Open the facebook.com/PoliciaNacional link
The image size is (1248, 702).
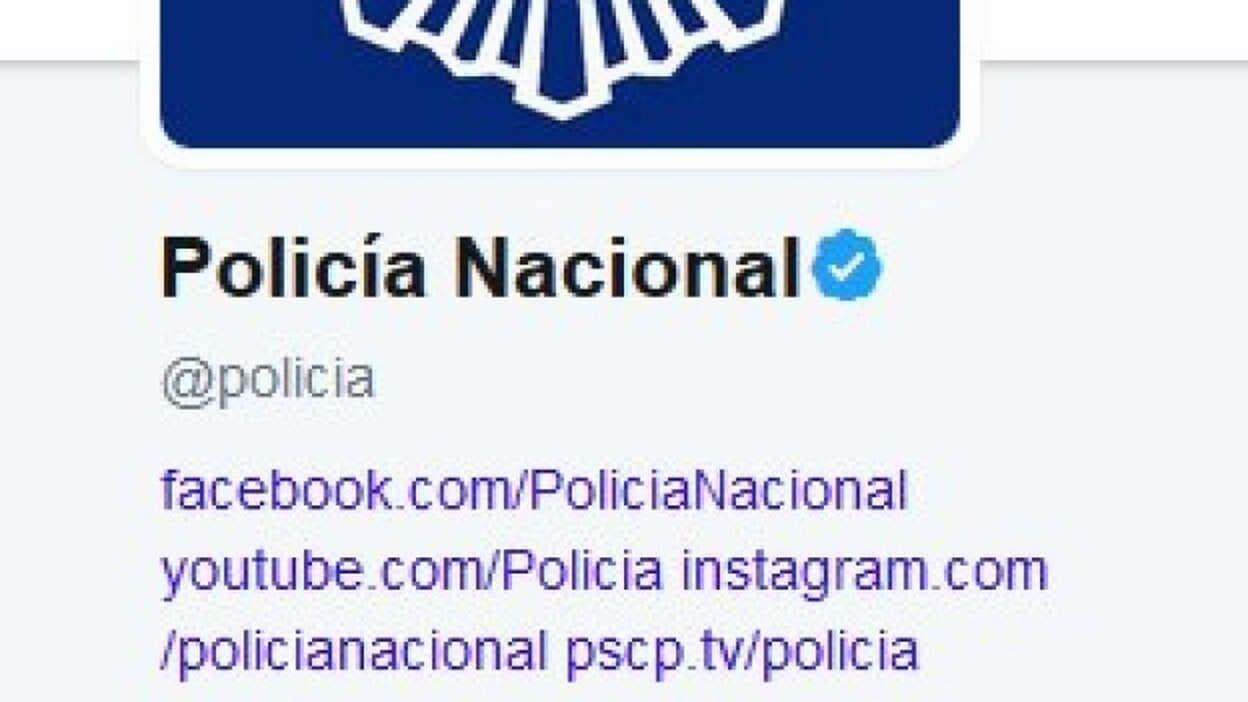[x=534, y=491]
